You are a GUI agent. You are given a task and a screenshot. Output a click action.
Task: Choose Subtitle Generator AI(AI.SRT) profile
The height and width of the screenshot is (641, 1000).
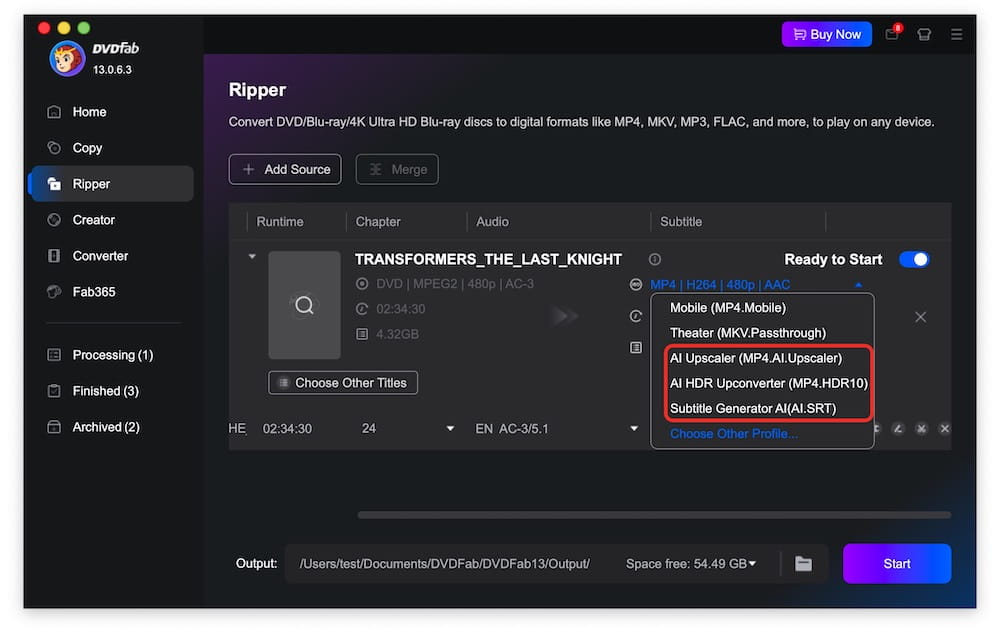[x=753, y=409]
